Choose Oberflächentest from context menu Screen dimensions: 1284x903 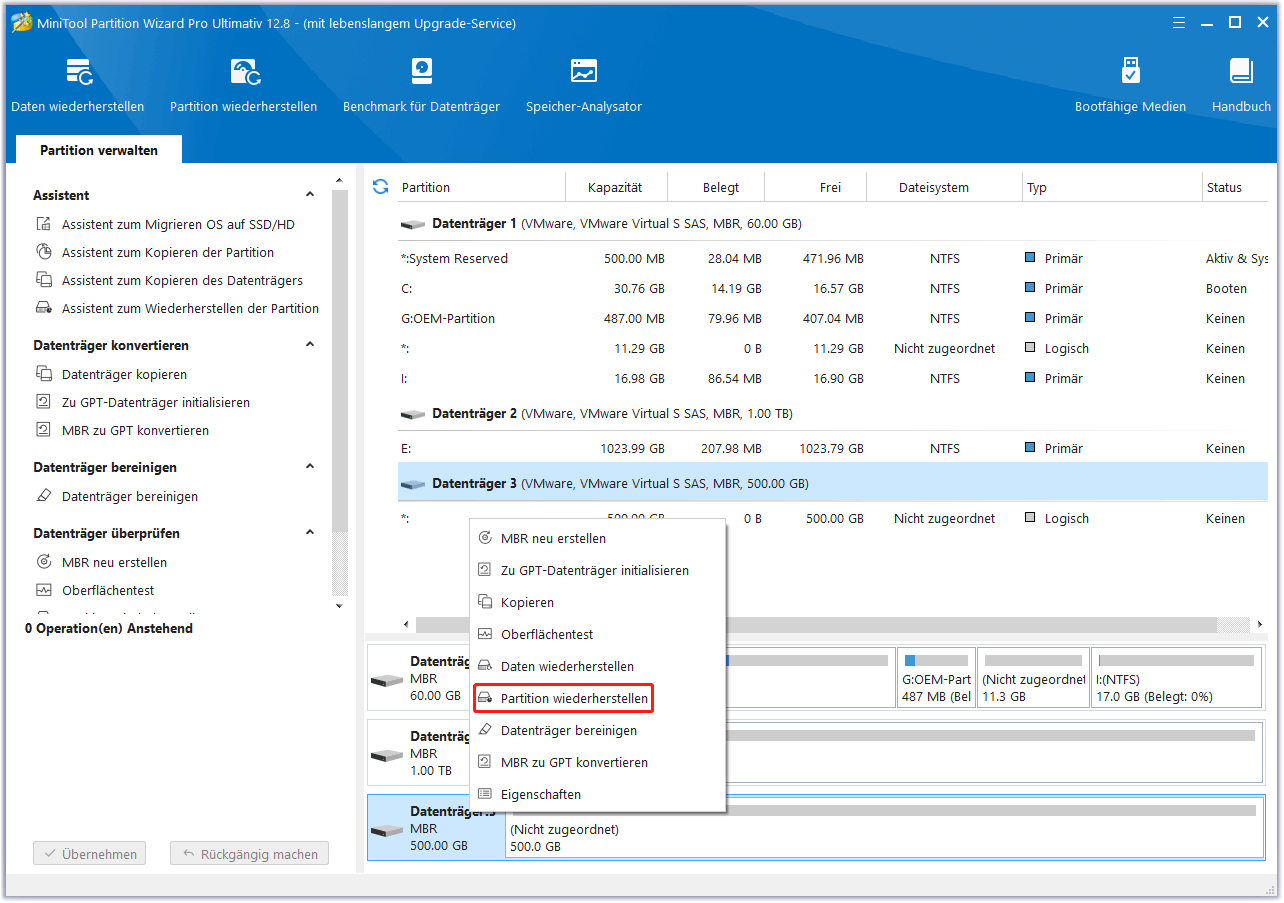[598, 635]
